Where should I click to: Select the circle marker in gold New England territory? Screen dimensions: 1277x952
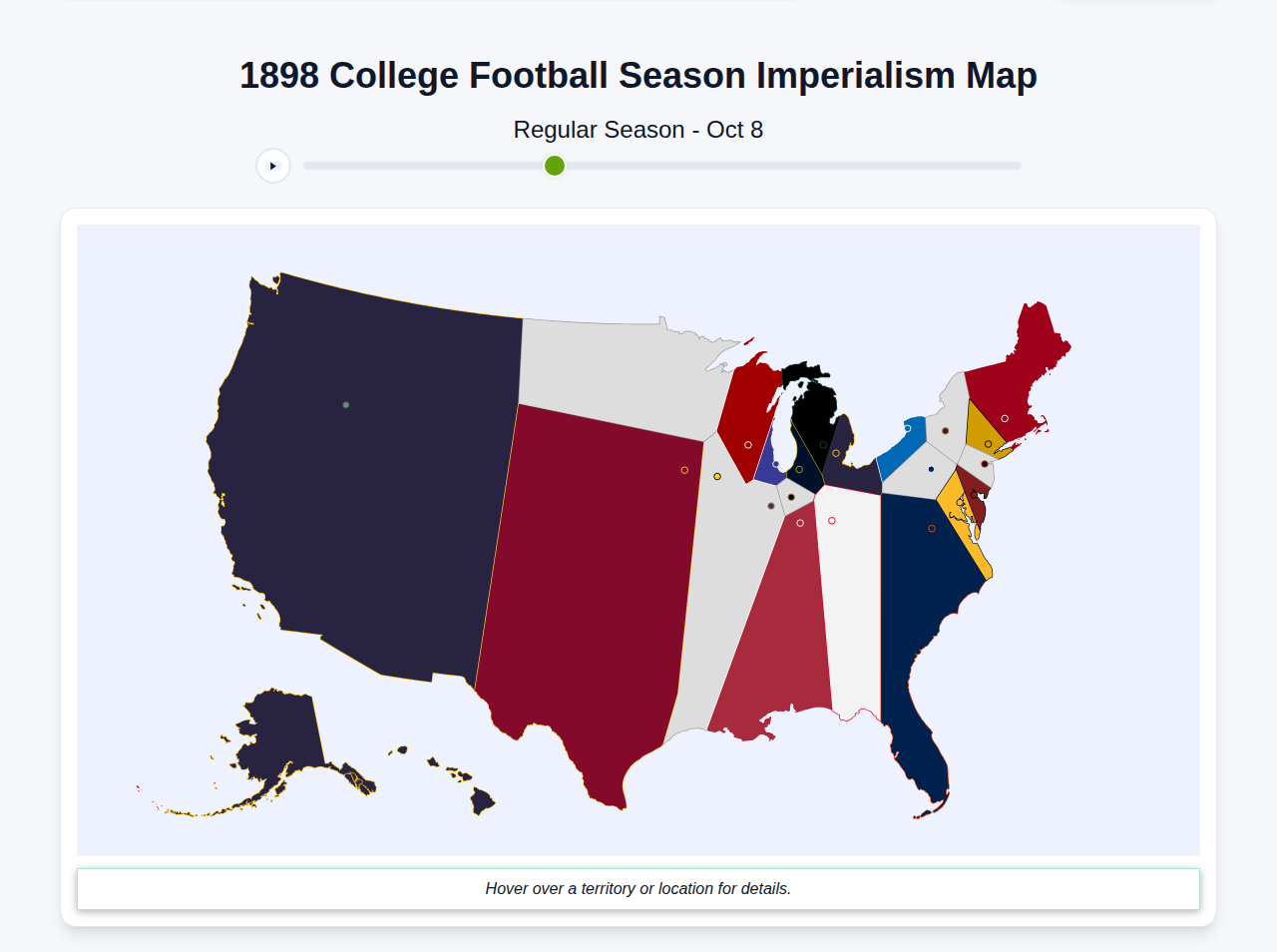coord(988,444)
